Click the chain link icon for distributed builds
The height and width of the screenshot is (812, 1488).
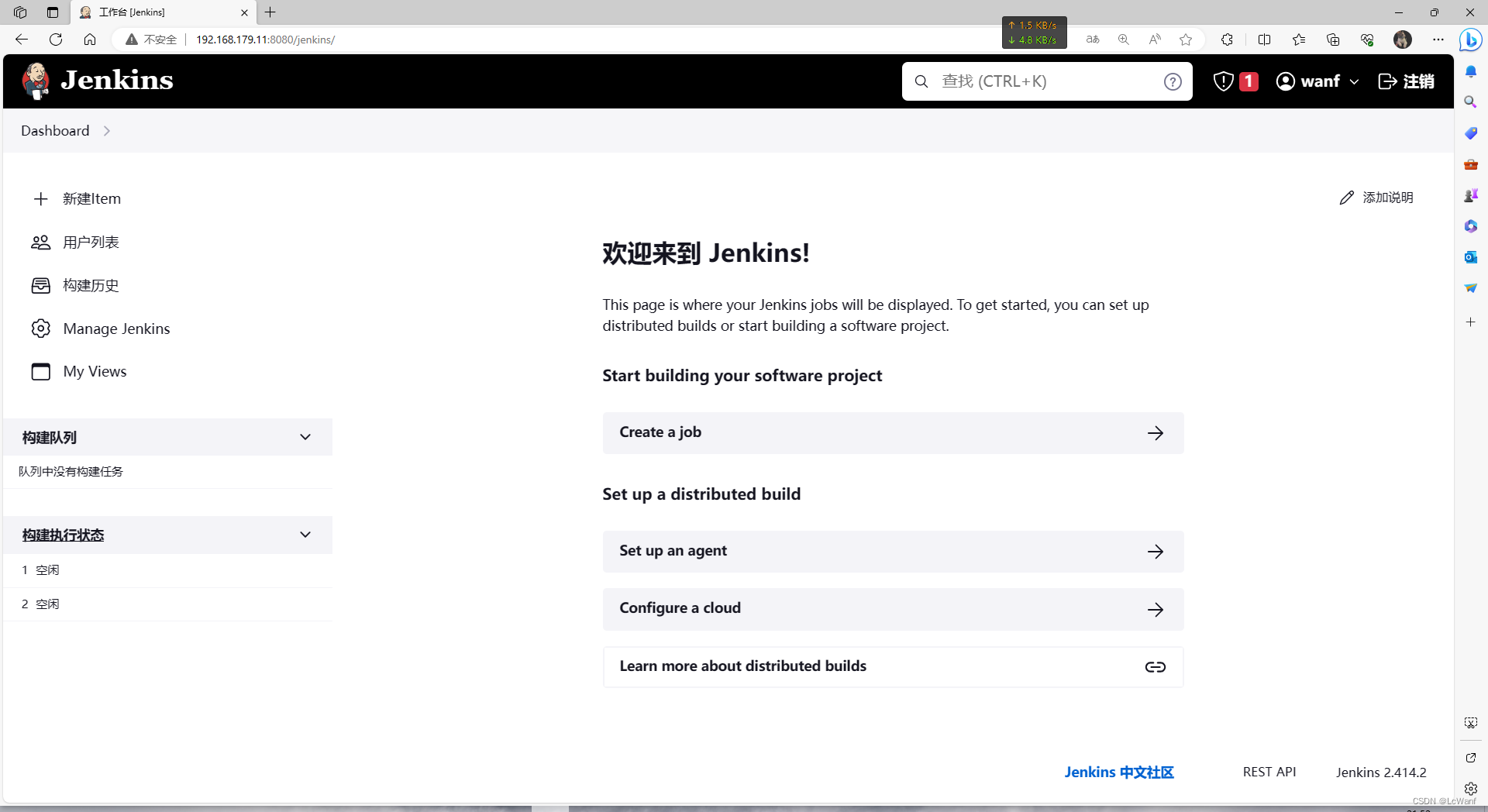pyautogui.click(x=1156, y=667)
